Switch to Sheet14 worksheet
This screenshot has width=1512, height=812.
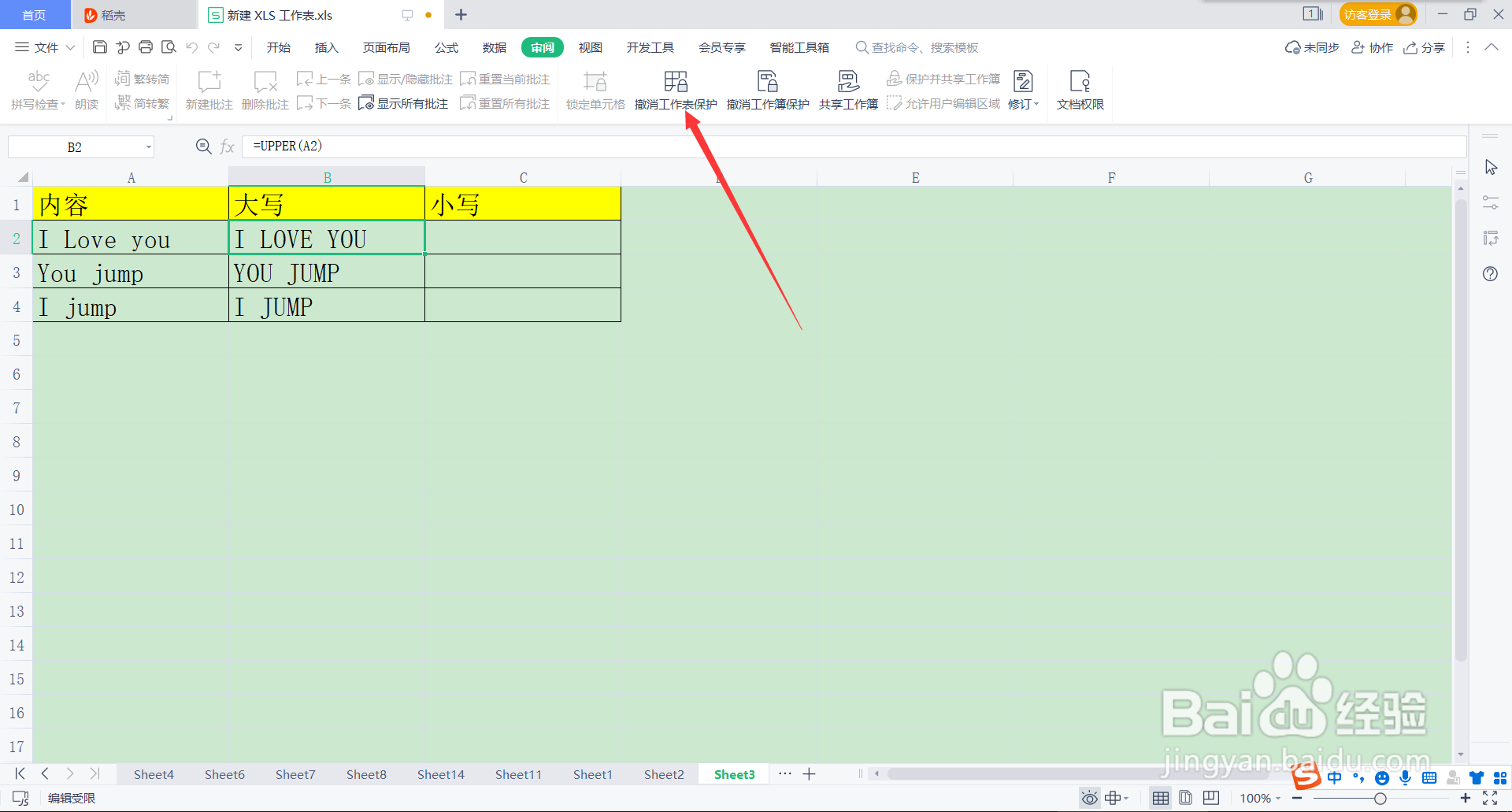440,774
